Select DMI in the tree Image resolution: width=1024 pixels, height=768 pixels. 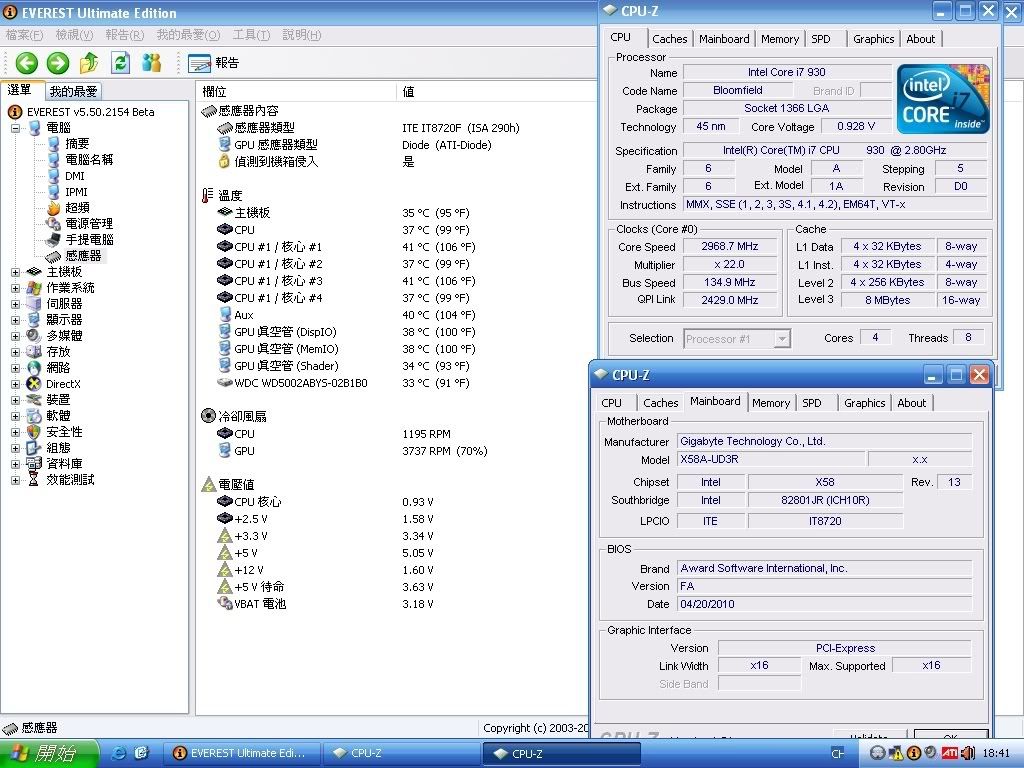pos(74,176)
